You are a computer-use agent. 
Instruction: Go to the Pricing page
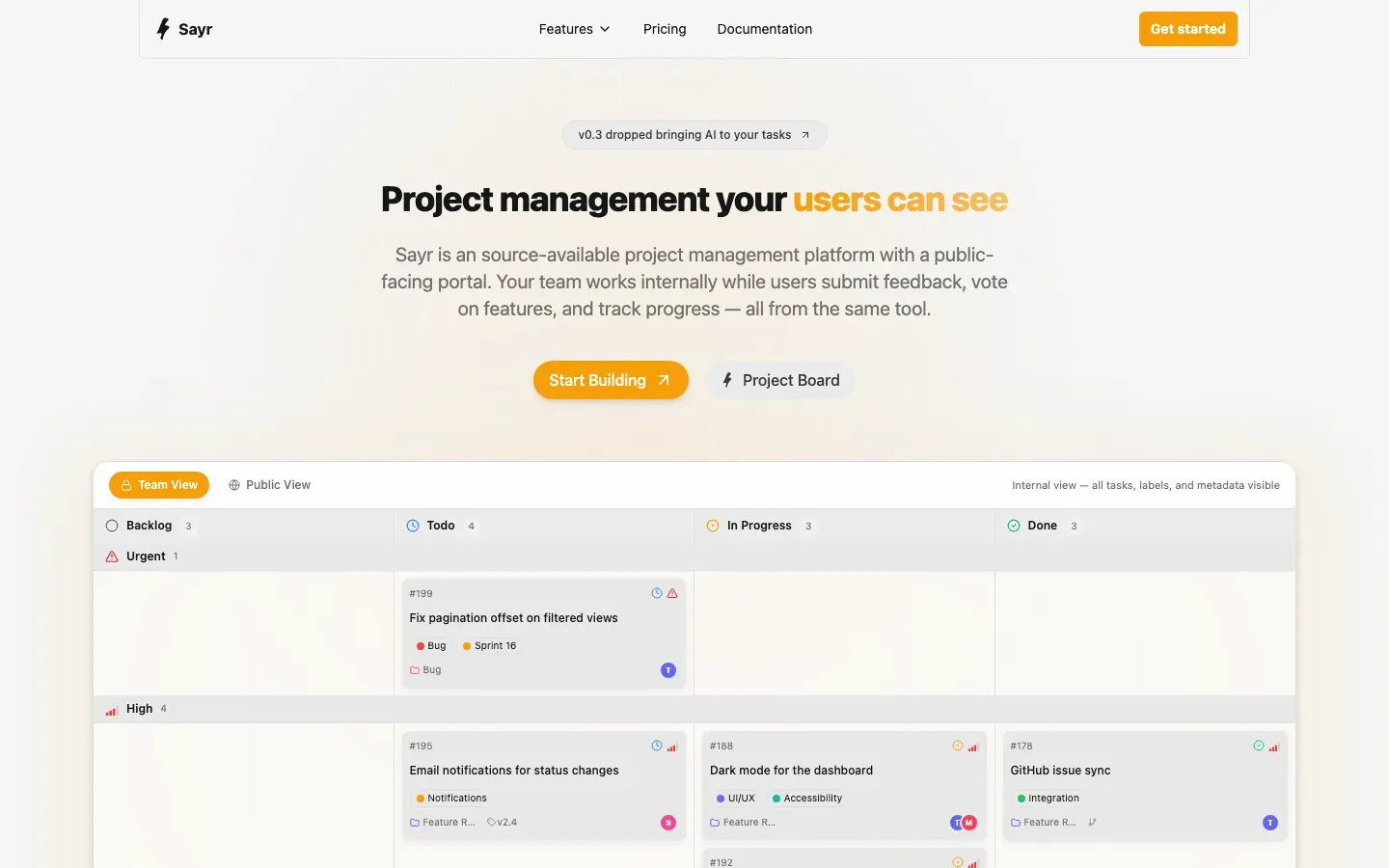[x=665, y=29]
